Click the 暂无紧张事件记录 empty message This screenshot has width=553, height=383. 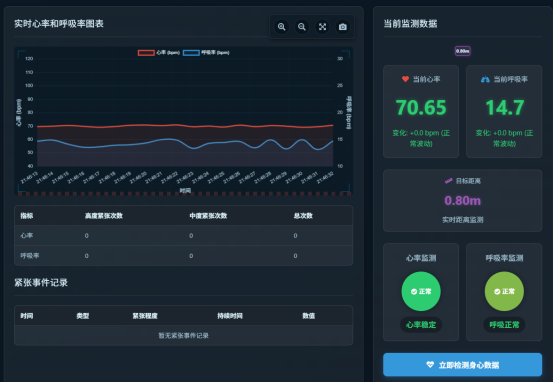click(183, 336)
